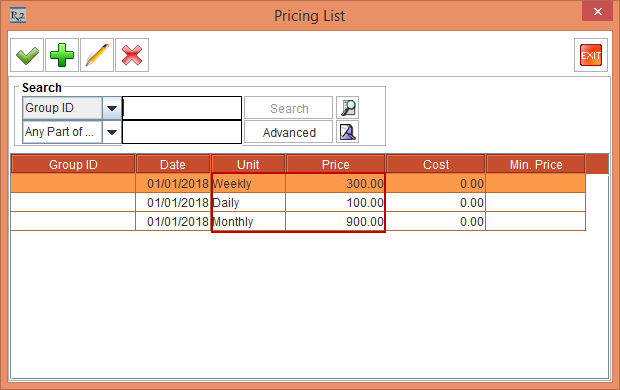Delete selected price with red X icon
Viewport: 620px width, 390px height.
(x=132, y=55)
